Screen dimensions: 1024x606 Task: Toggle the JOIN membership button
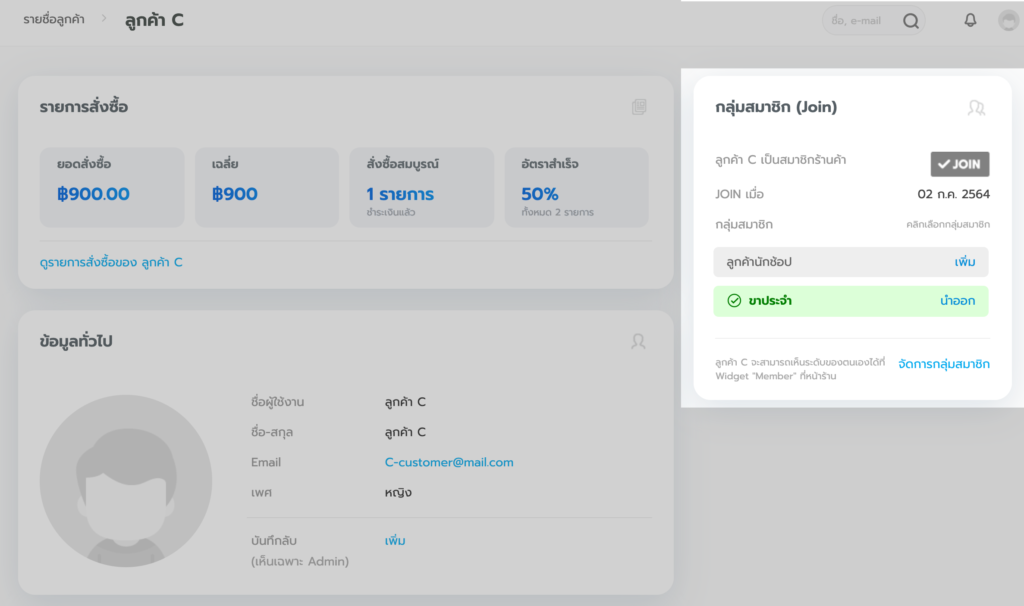959,164
